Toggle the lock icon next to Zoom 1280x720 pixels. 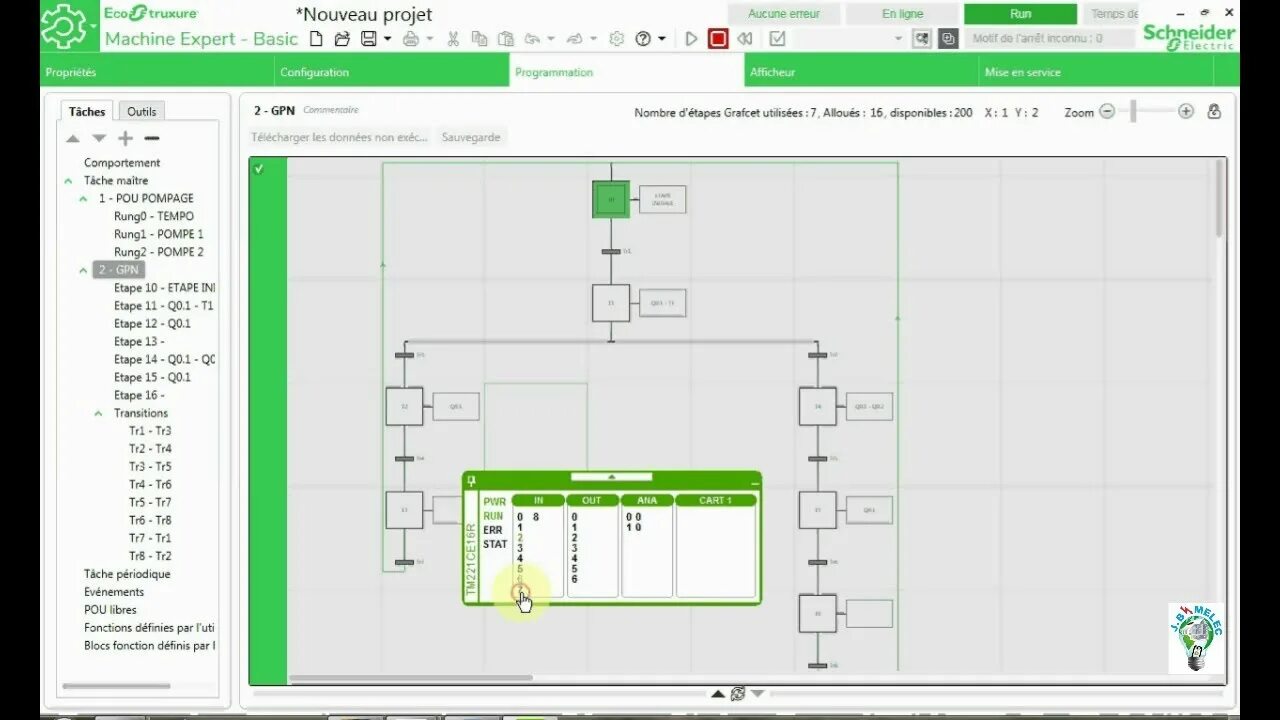tap(1213, 112)
